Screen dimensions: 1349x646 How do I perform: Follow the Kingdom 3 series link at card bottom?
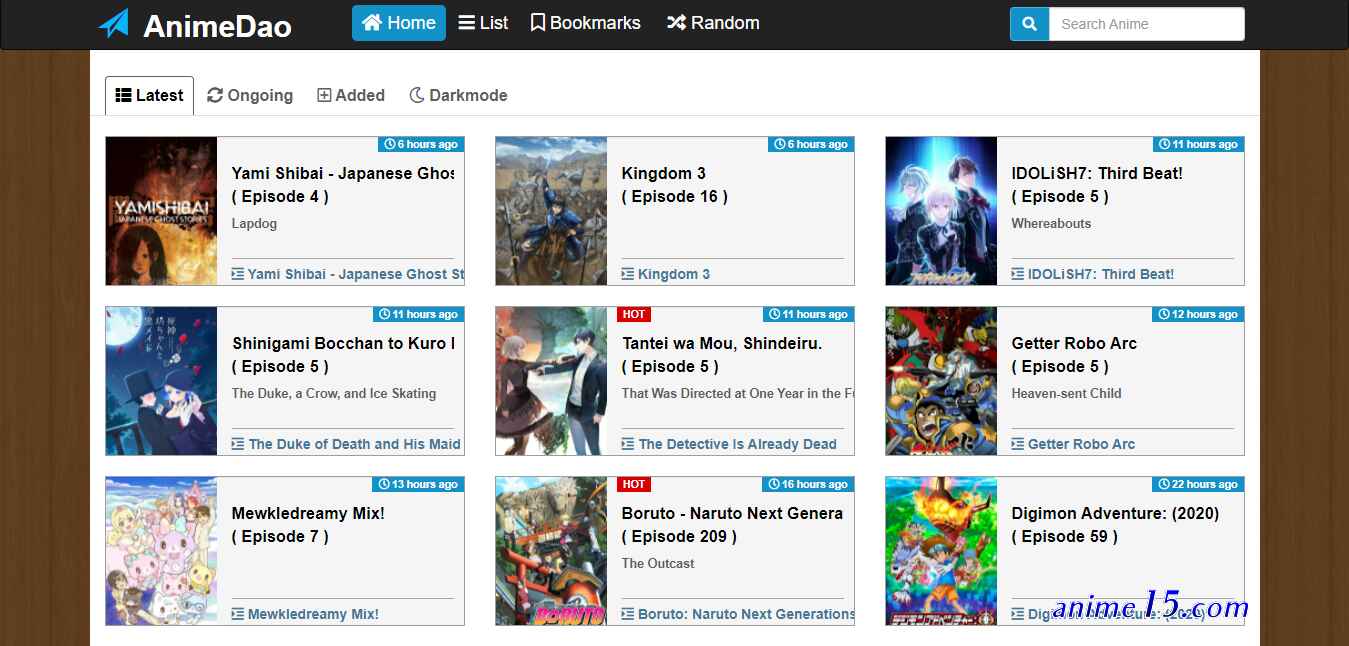(666, 274)
